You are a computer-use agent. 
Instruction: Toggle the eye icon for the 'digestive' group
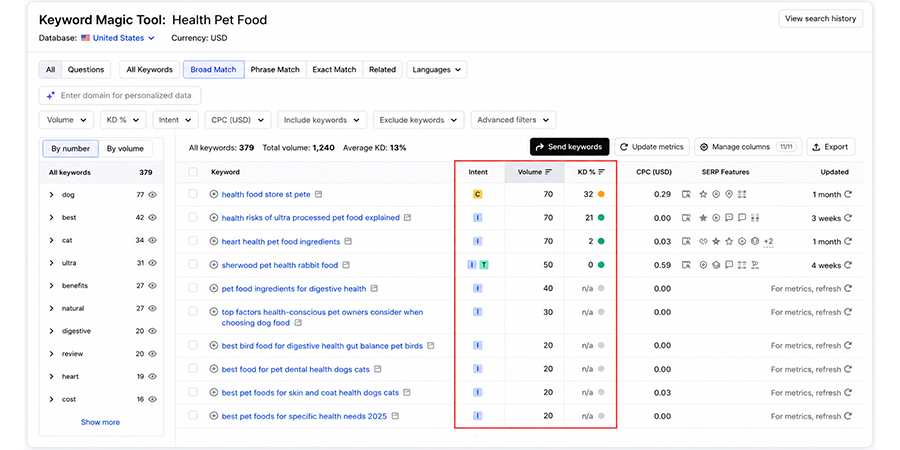[153, 331]
